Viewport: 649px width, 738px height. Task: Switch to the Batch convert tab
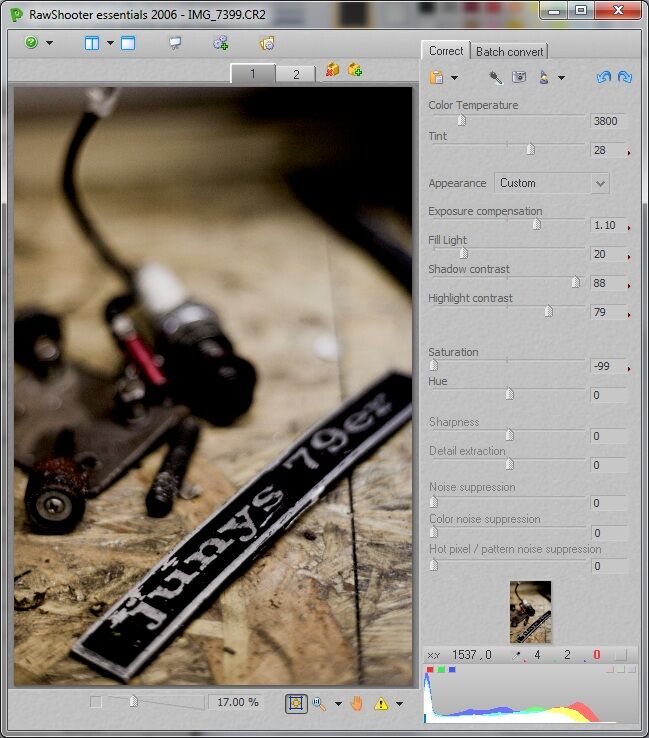(510, 52)
